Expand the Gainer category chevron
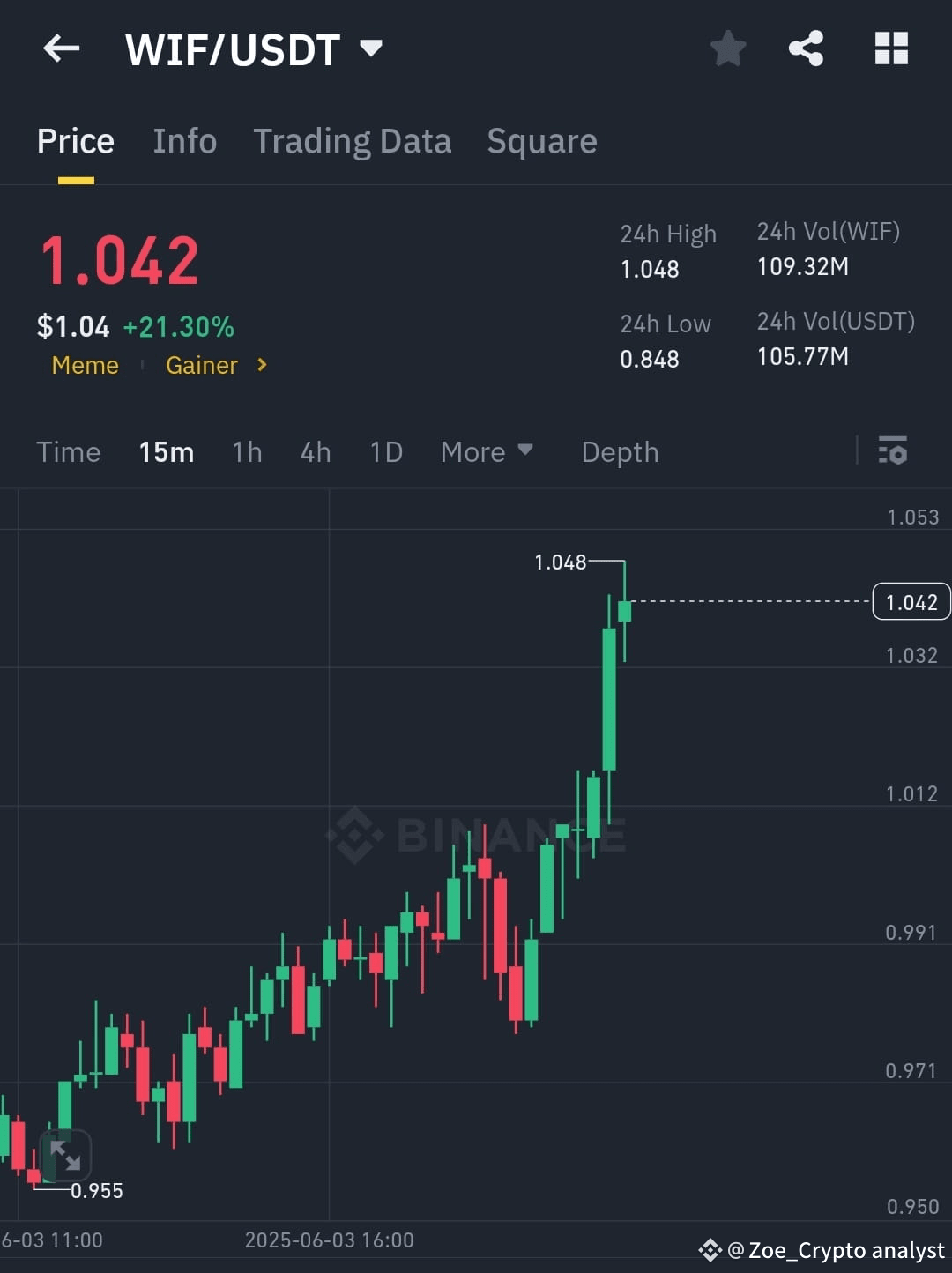The height and width of the screenshot is (1273, 952). pyautogui.click(x=261, y=365)
